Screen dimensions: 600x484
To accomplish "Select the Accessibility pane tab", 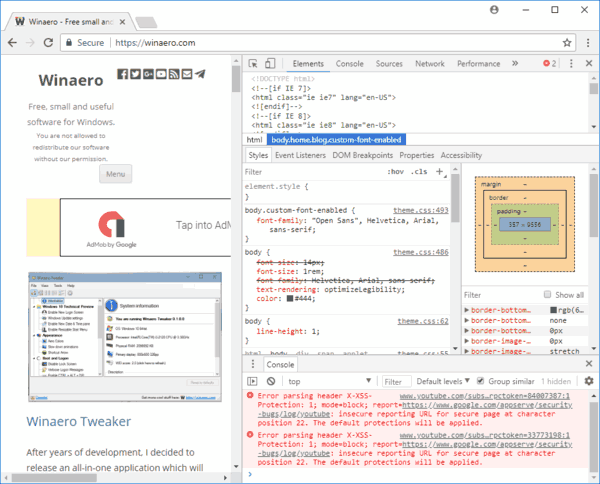I will [x=461, y=155].
